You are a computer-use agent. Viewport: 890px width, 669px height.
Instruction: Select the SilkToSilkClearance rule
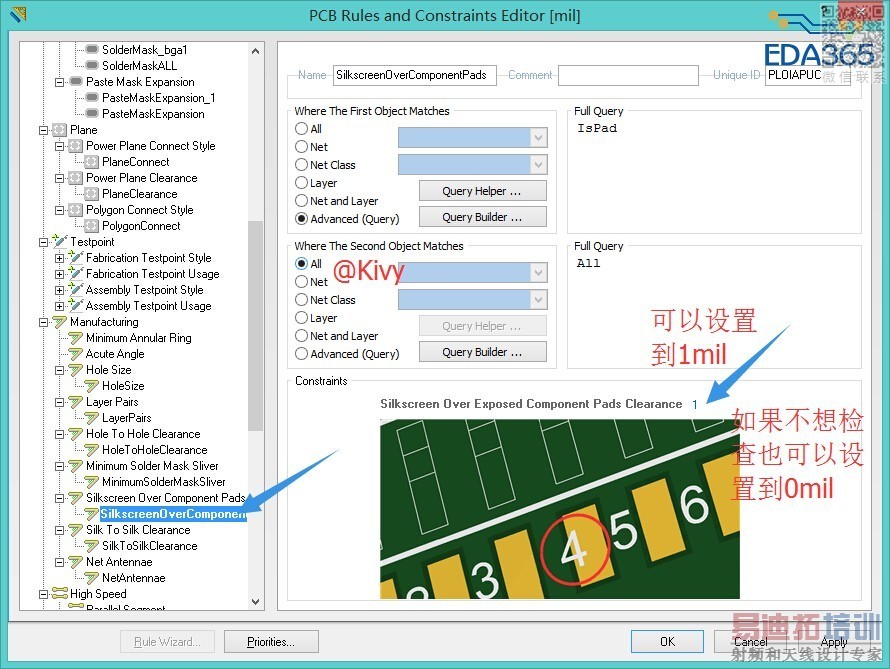coord(150,546)
